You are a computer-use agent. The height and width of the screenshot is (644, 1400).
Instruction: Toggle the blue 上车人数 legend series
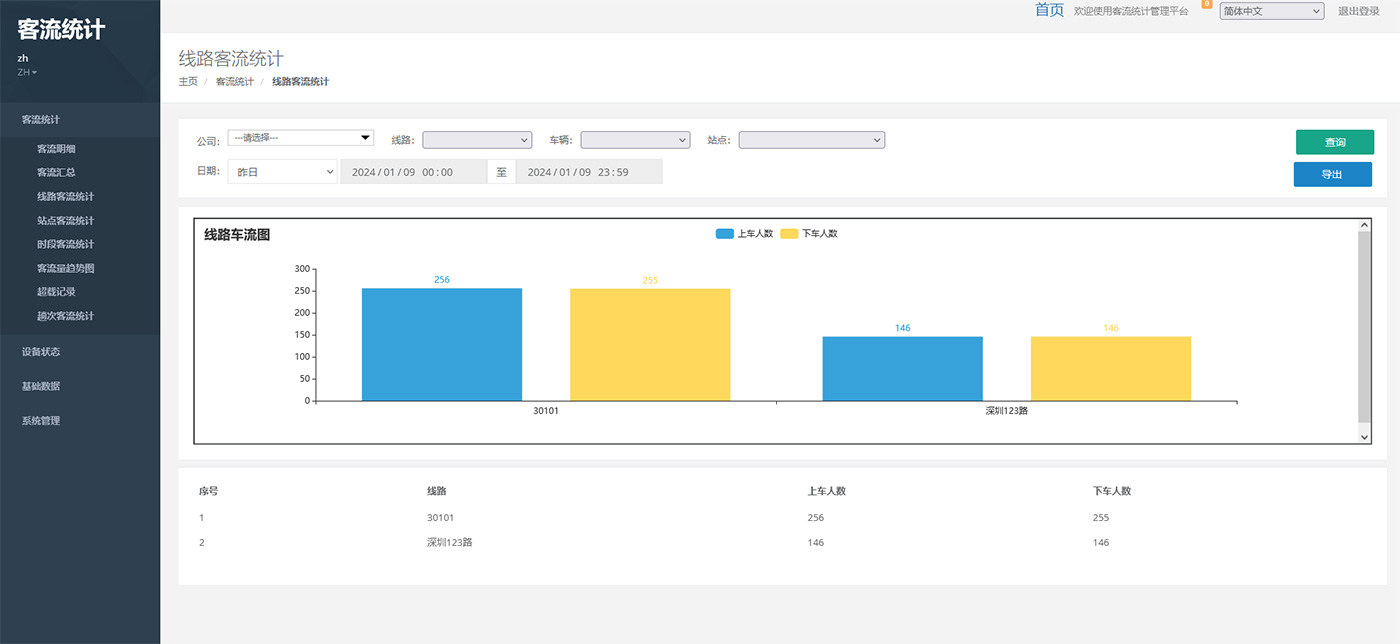click(744, 234)
